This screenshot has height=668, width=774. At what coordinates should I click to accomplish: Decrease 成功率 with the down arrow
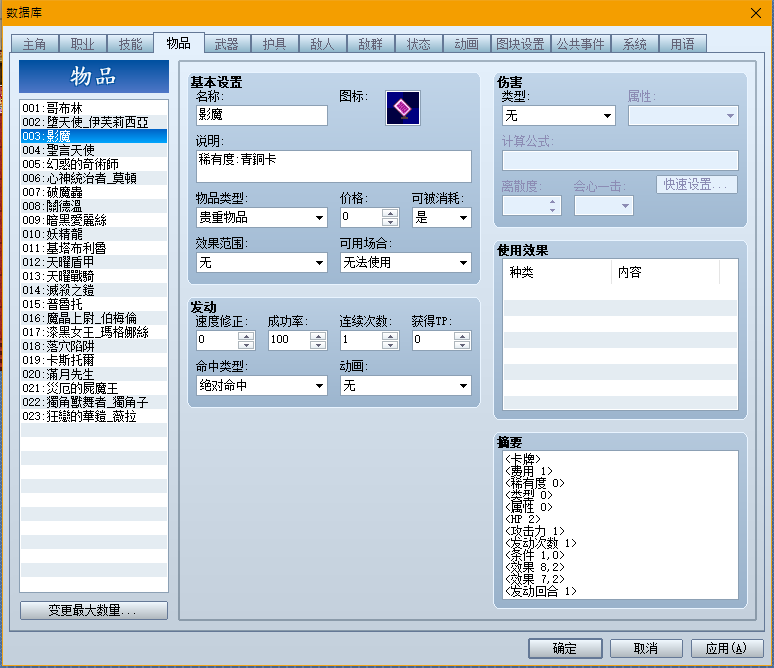click(318, 345)
